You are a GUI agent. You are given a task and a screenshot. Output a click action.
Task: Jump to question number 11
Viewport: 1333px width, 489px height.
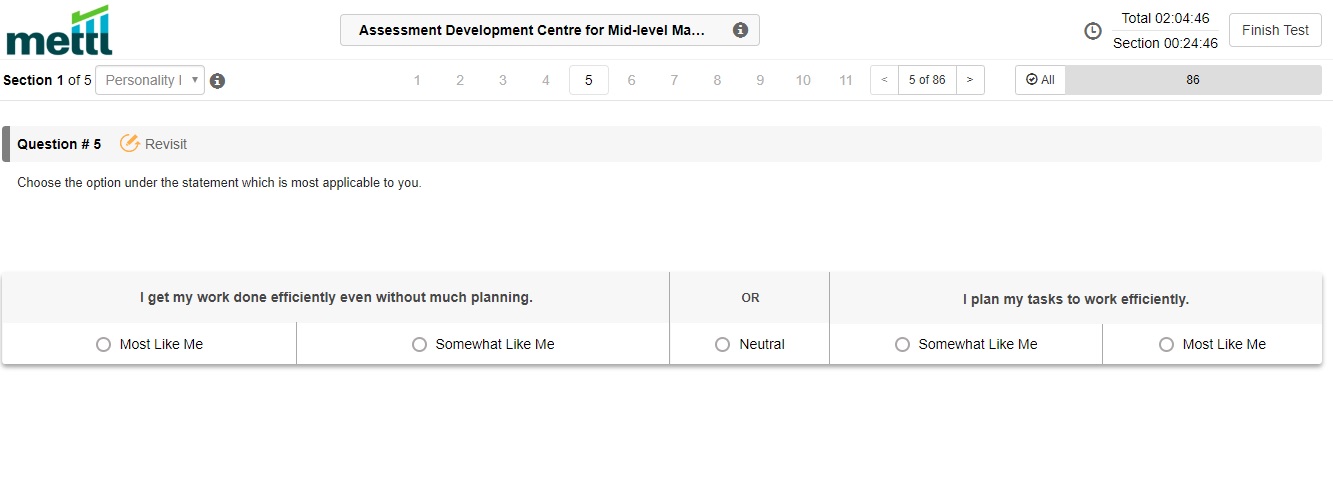846,80
